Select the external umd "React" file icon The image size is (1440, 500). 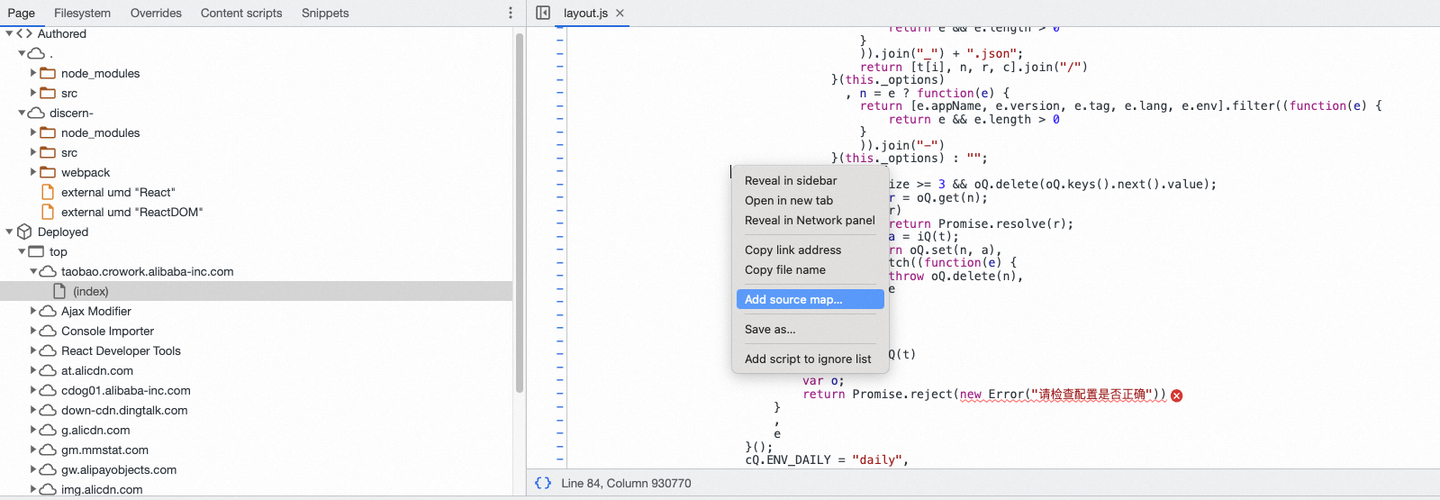tap(47, 192)
